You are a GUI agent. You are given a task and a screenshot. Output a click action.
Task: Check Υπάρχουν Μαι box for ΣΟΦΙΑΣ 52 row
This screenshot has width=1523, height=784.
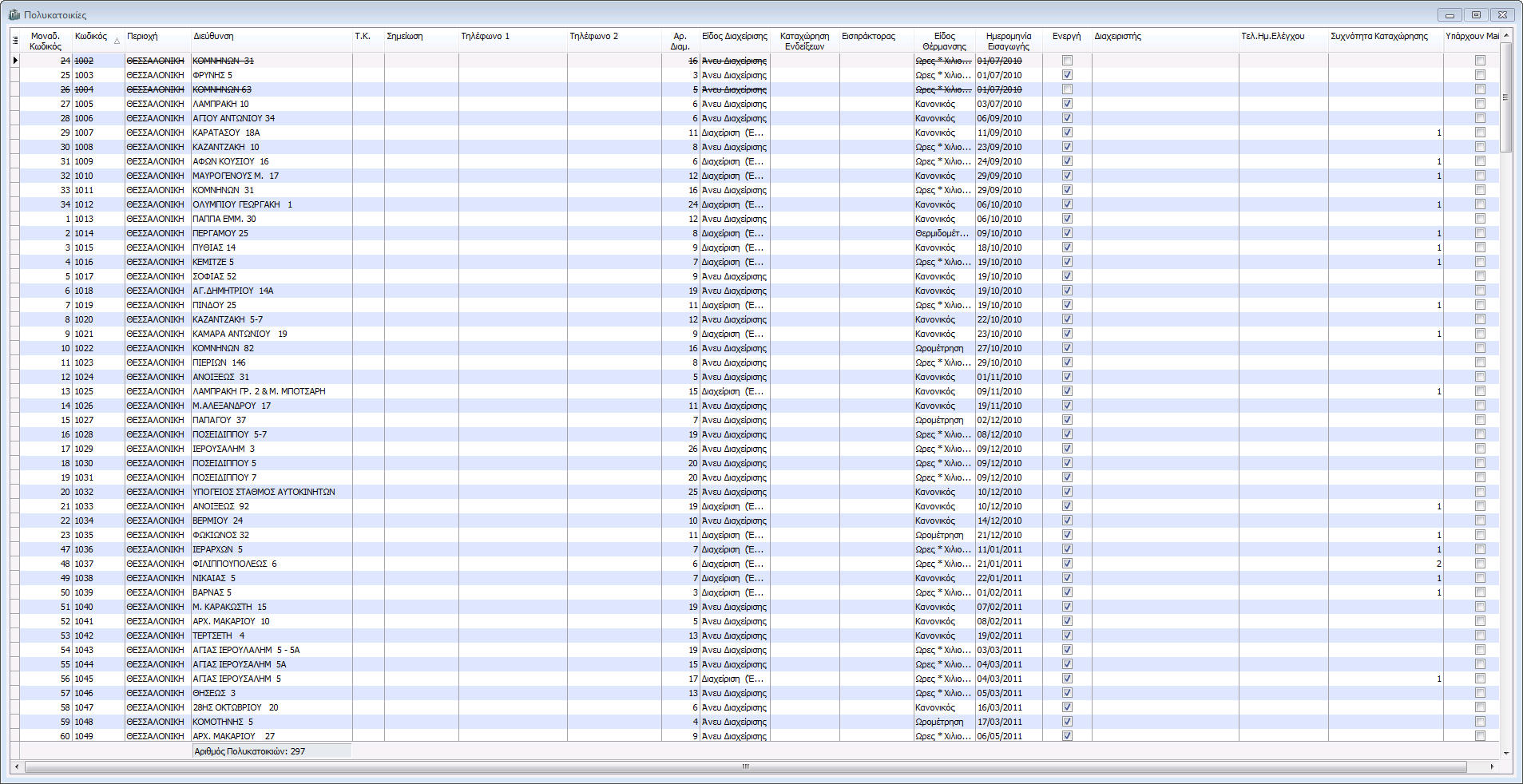coord(1480,276)
